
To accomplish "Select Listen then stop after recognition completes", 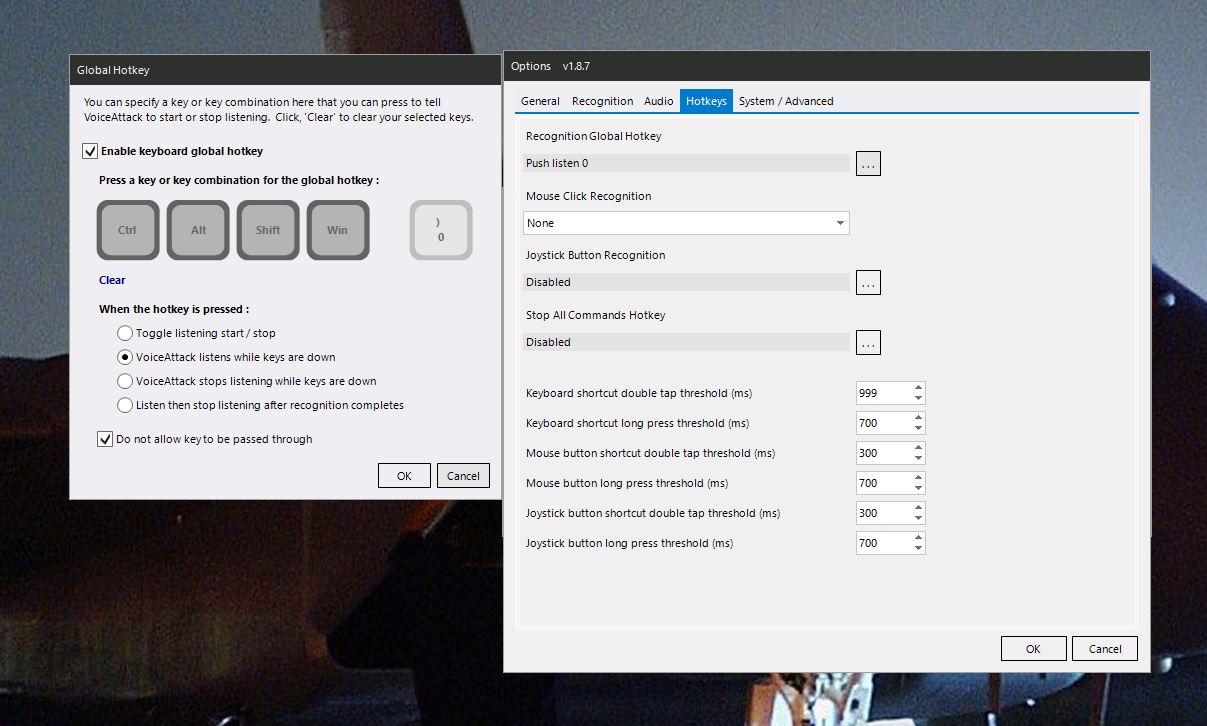I will (x=125, y=405).
